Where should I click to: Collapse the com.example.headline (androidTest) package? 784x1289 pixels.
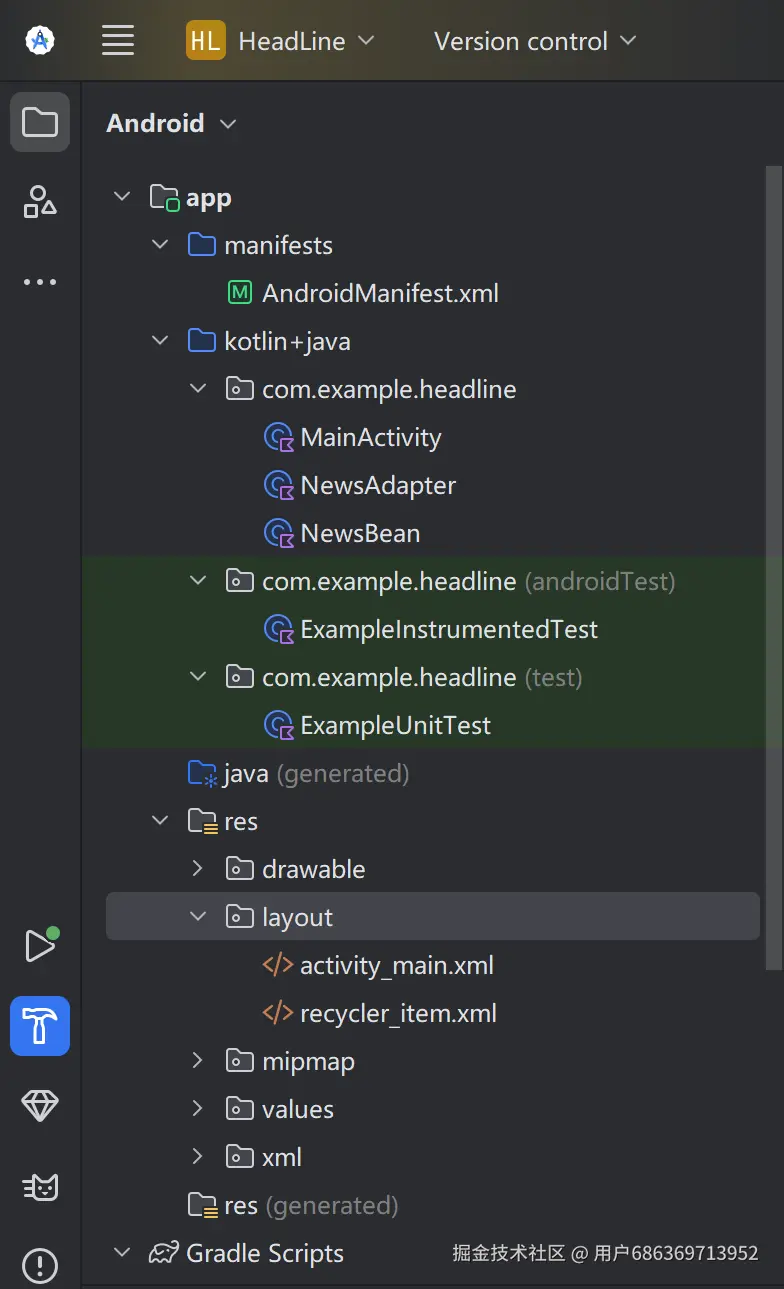pos(198,581)
